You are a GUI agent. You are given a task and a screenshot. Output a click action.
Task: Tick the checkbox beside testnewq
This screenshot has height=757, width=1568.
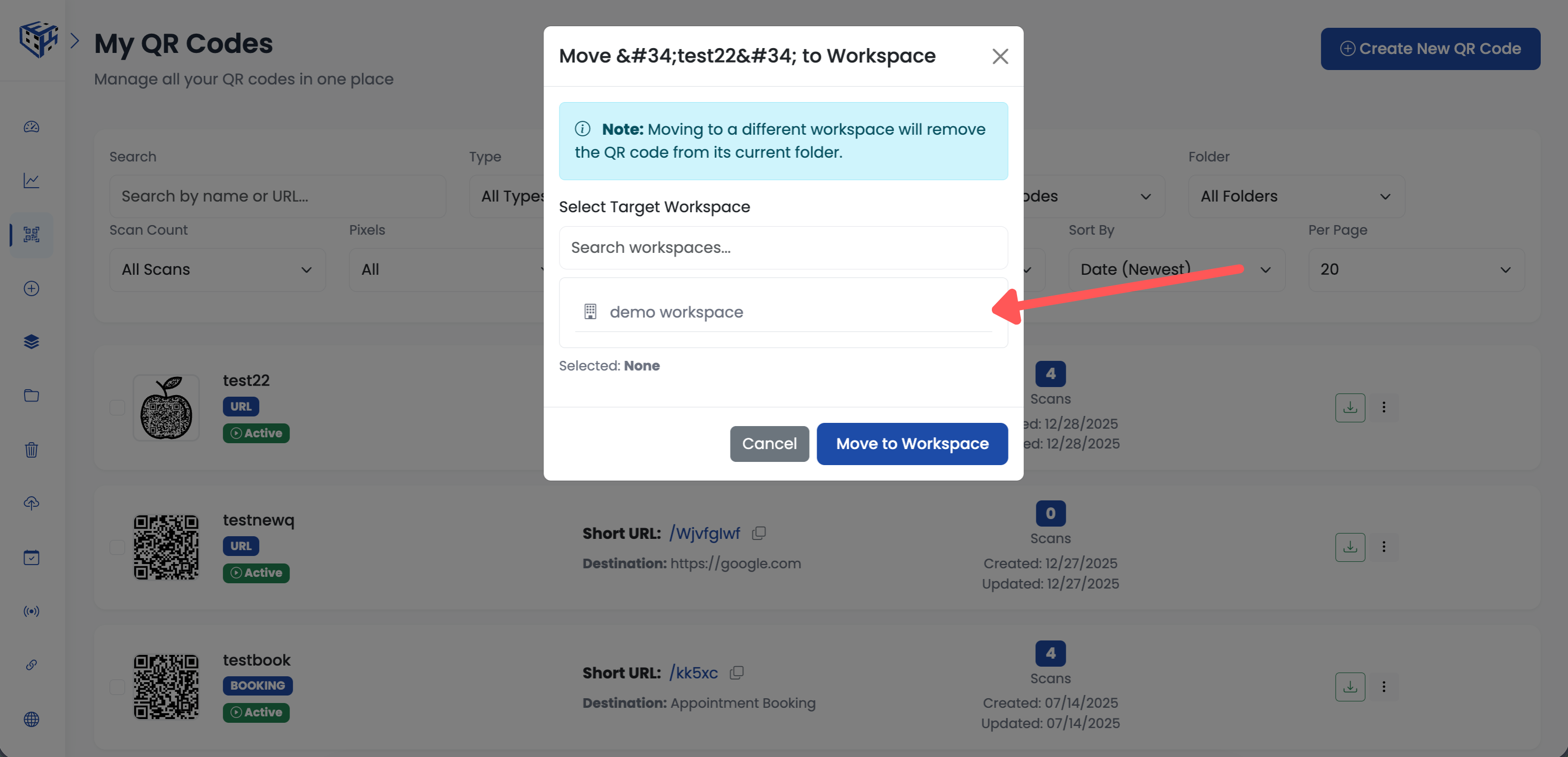(x=117, y=547)
